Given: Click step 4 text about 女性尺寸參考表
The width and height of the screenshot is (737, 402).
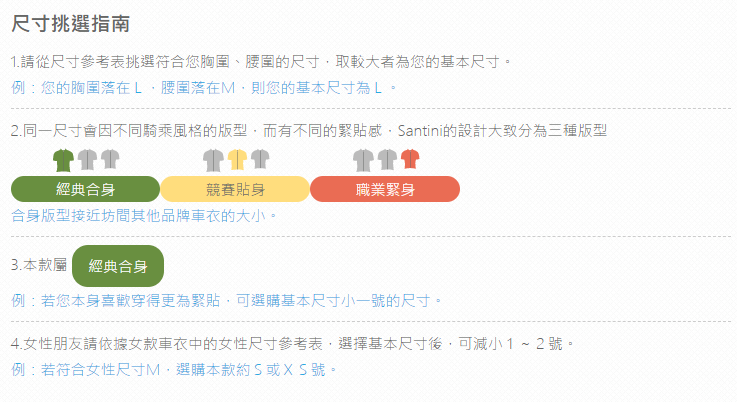Looking at the screenshot, I should [293, 344].
